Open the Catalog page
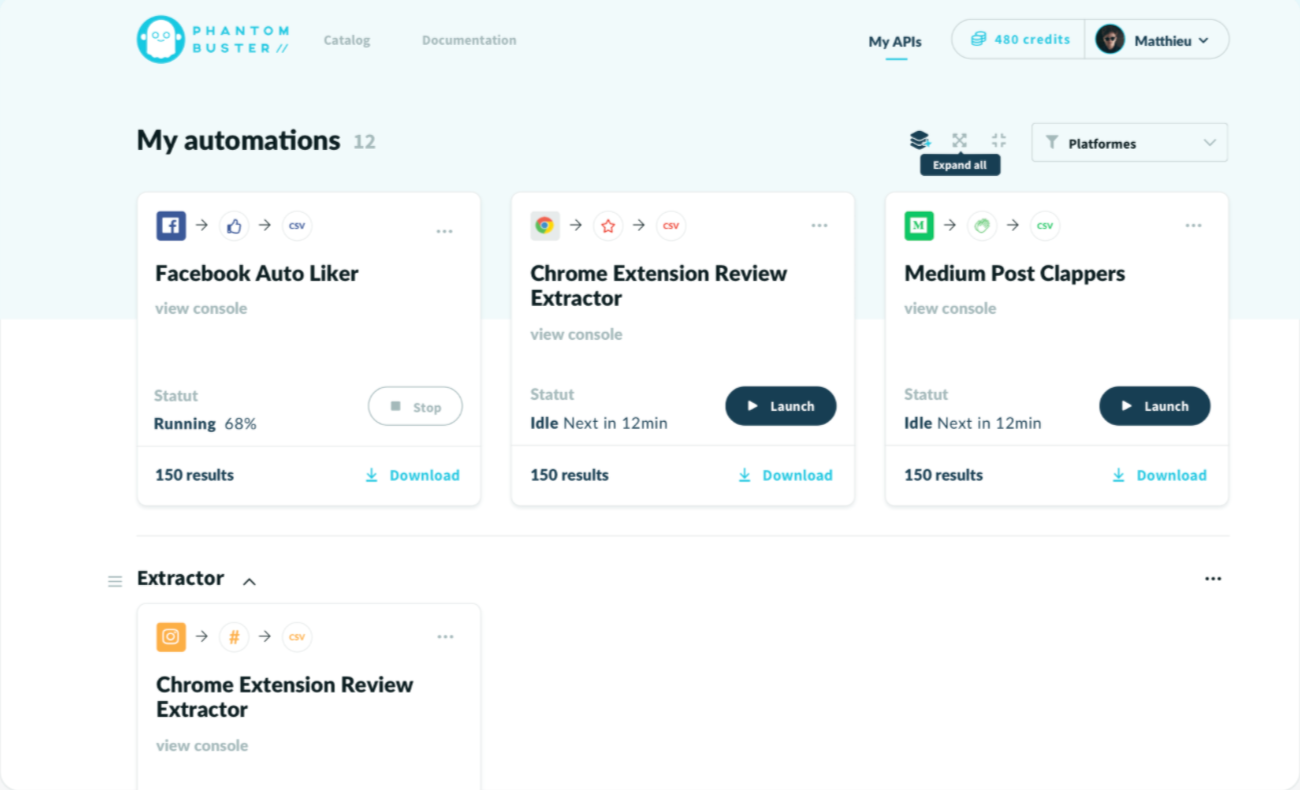The image size is (1300, 790). pos(347,40)
